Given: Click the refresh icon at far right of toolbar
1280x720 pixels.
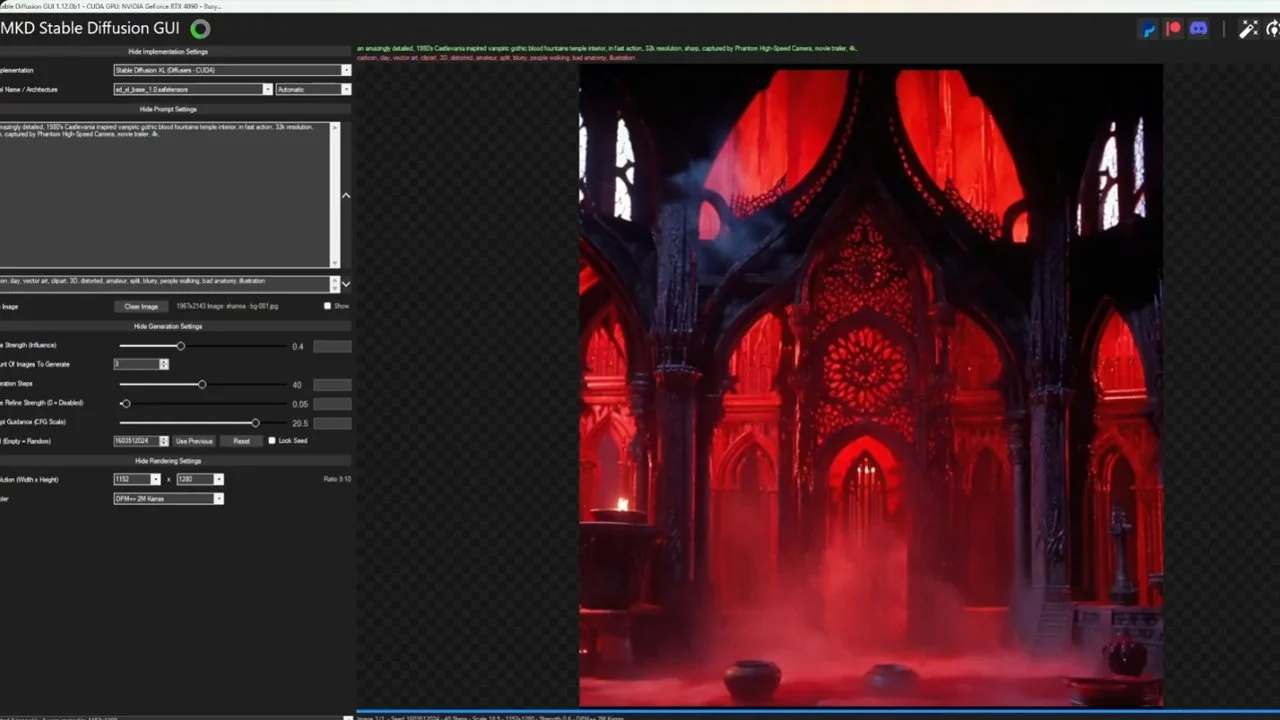Looking at the screenshot, I should [1272, 29].
